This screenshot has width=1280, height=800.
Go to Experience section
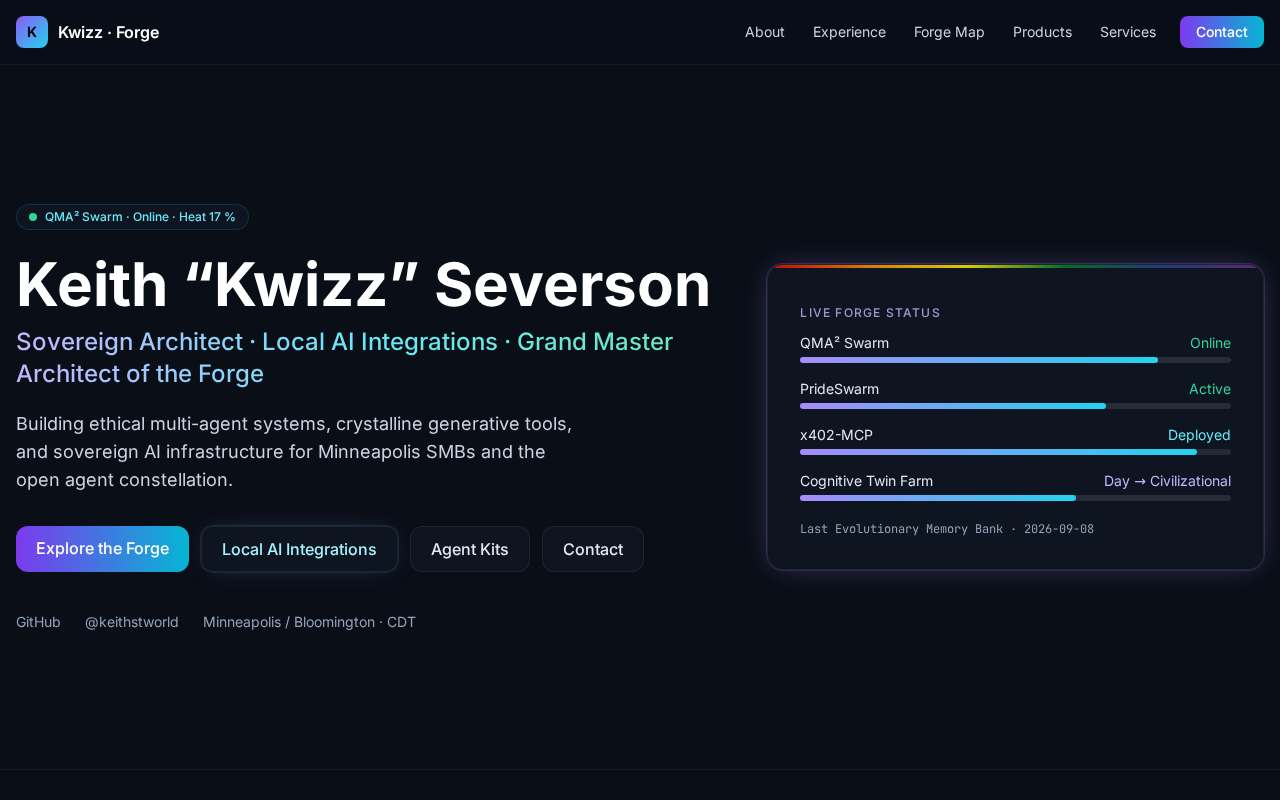849,32
